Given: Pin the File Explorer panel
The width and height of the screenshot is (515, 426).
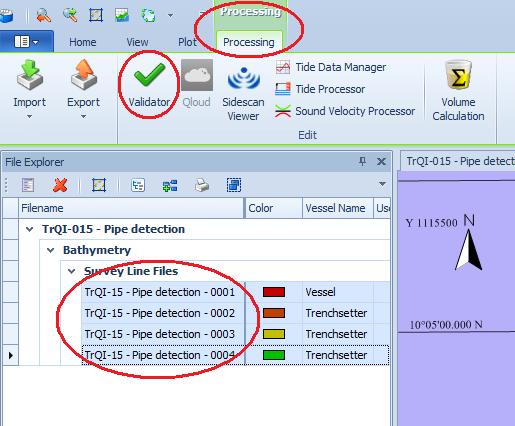Looking at the screenshot, I should coord(362,162).
